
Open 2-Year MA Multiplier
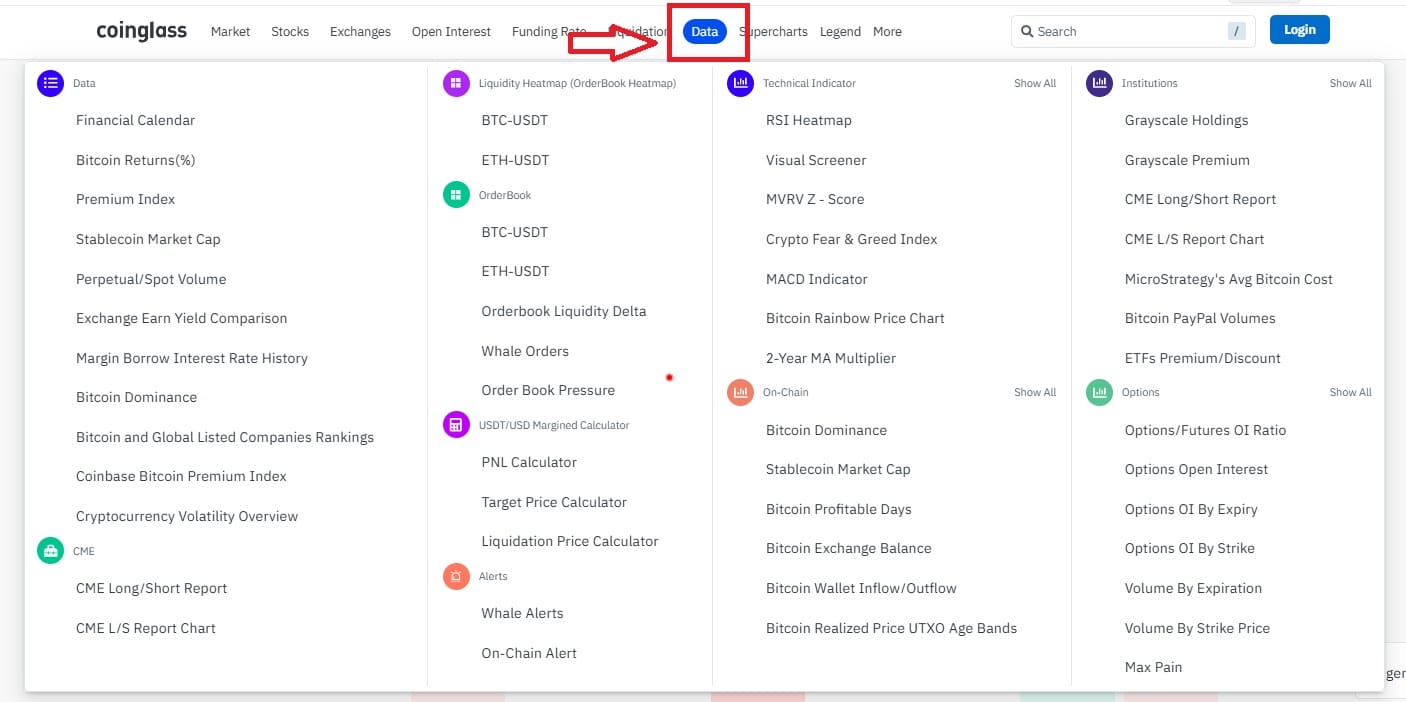point(831,358)
